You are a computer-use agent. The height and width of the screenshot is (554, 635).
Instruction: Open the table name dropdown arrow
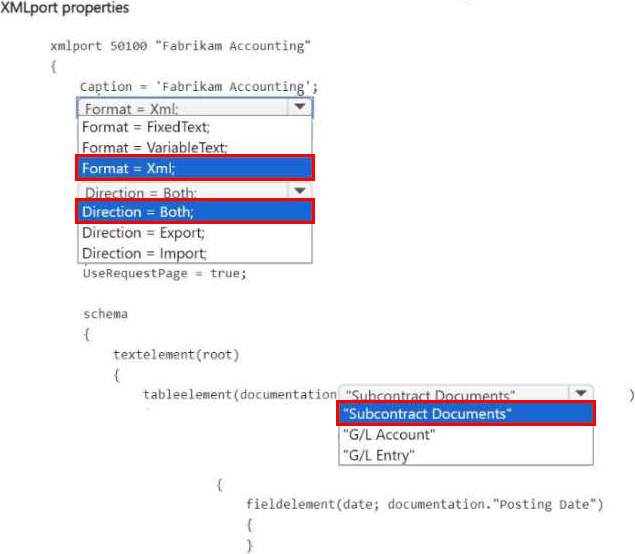tap(581, 393)
